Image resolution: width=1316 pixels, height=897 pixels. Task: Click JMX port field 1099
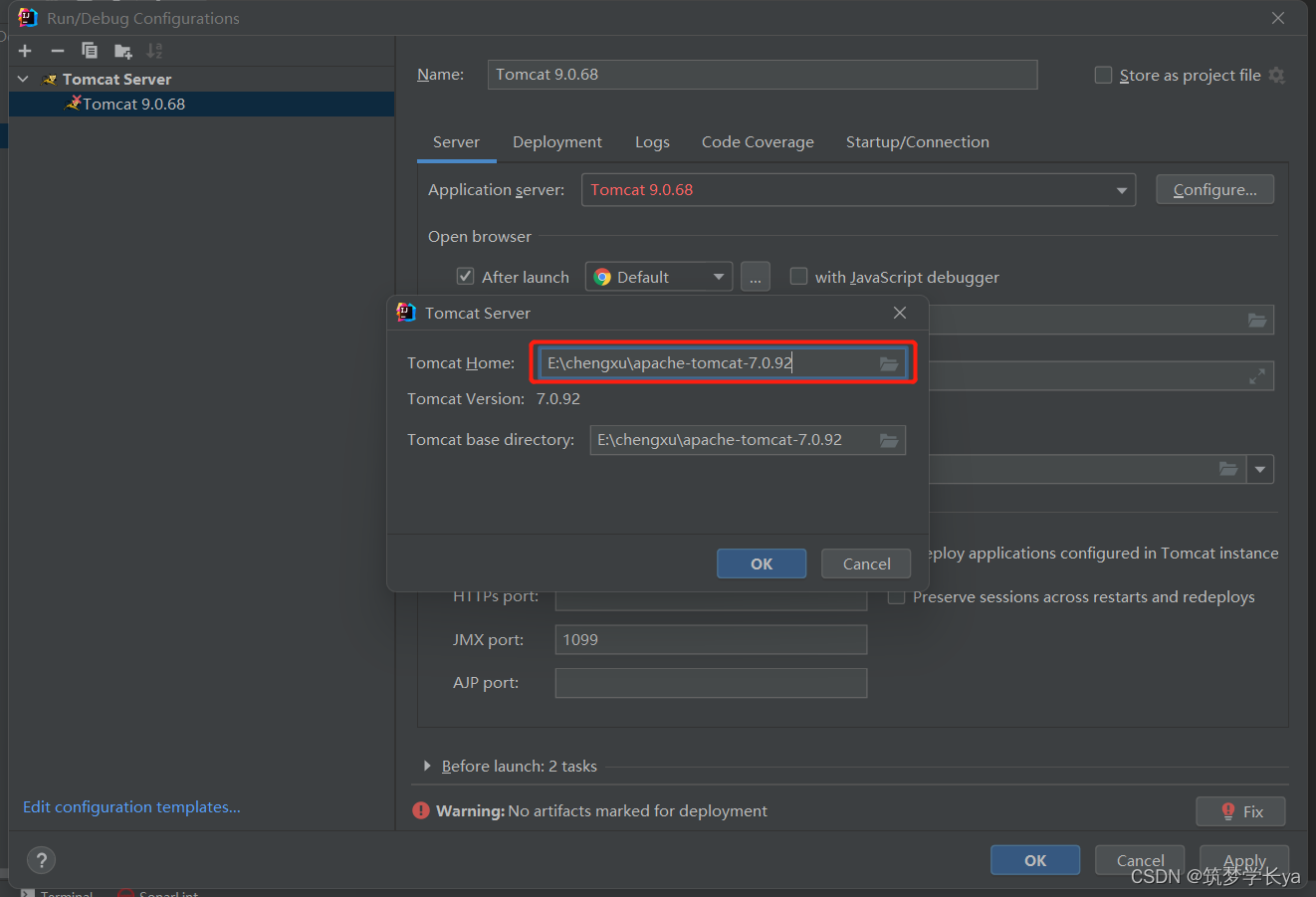click(x=711, y=640)
